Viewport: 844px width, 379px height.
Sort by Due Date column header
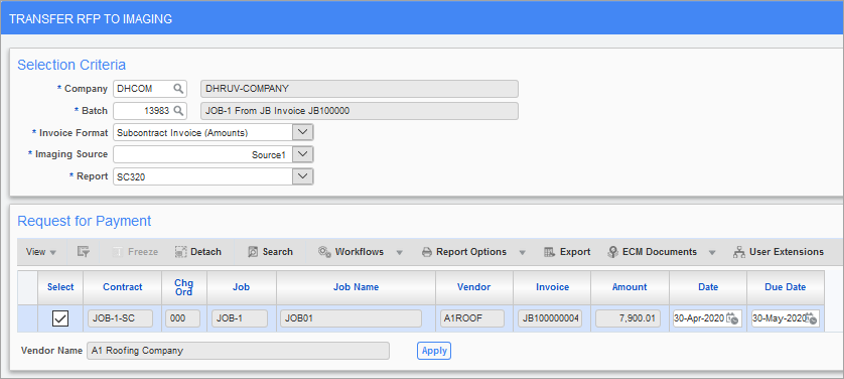pyautogui.click(x=785, y=287)
